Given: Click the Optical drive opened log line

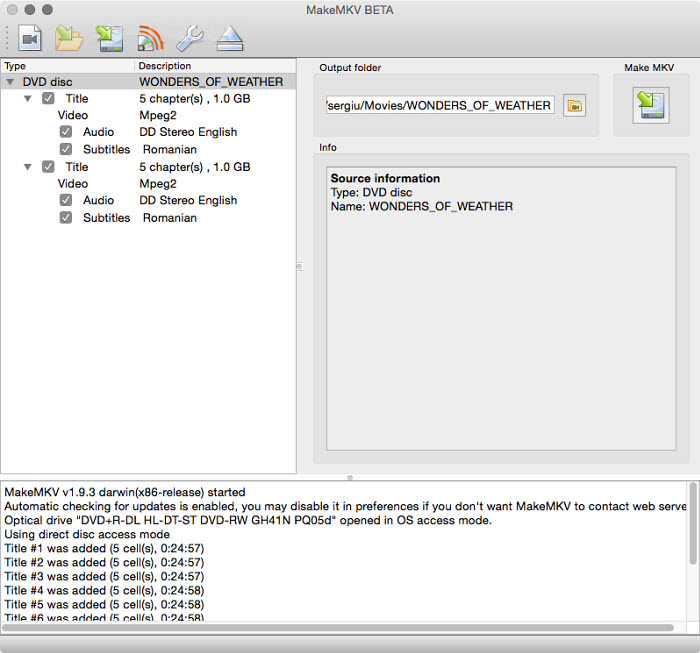Looking at the screenshot, I should coord(248,520).
